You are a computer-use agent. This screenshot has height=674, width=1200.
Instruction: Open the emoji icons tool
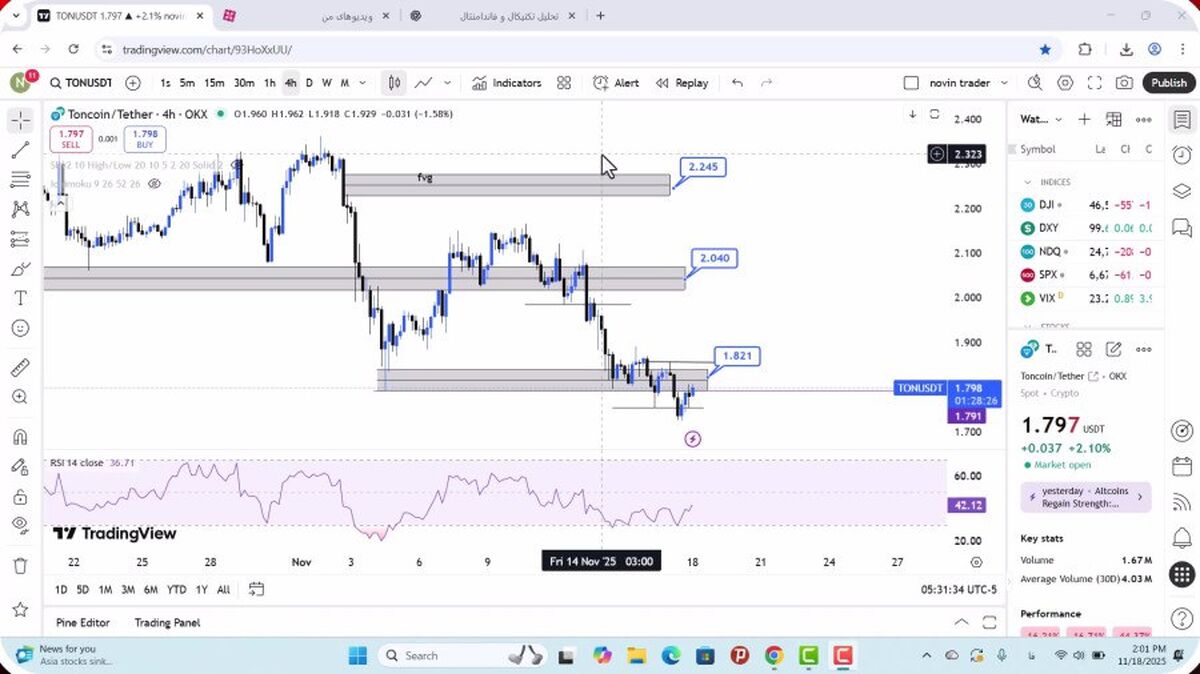click(x=20, y=328)
